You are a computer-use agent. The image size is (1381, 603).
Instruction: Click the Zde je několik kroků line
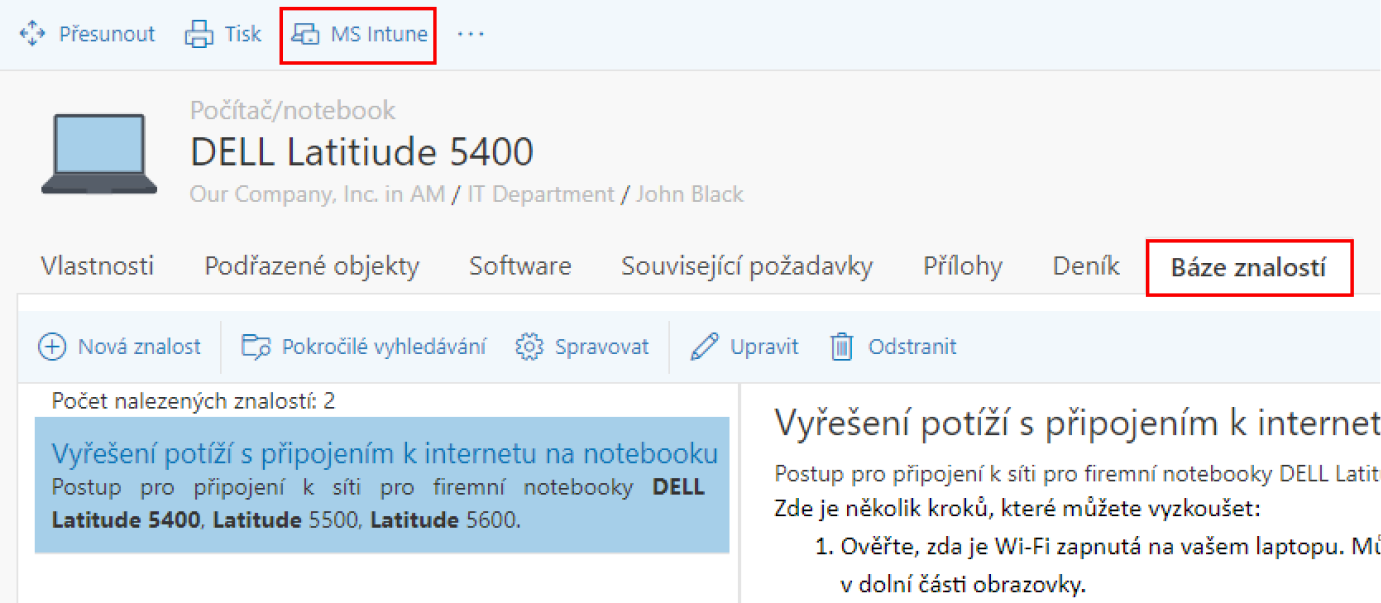coord(1018,507)
